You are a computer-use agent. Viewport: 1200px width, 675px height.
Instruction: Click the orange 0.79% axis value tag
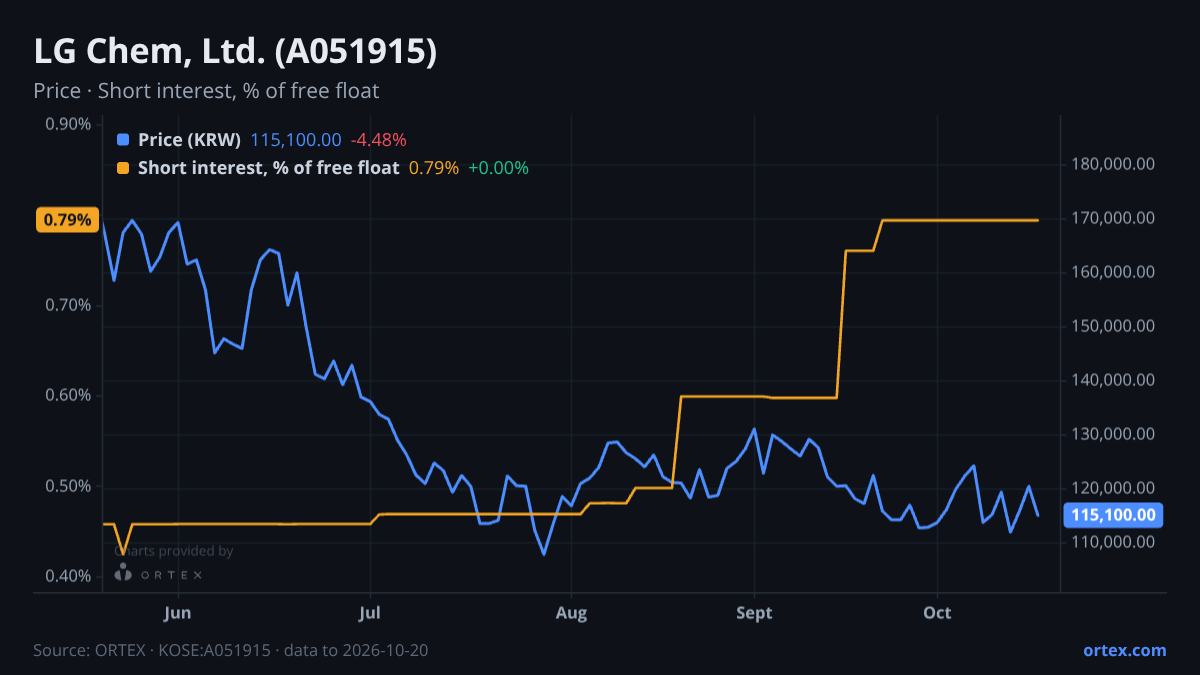pyautogui.click(x=67, y=219)
